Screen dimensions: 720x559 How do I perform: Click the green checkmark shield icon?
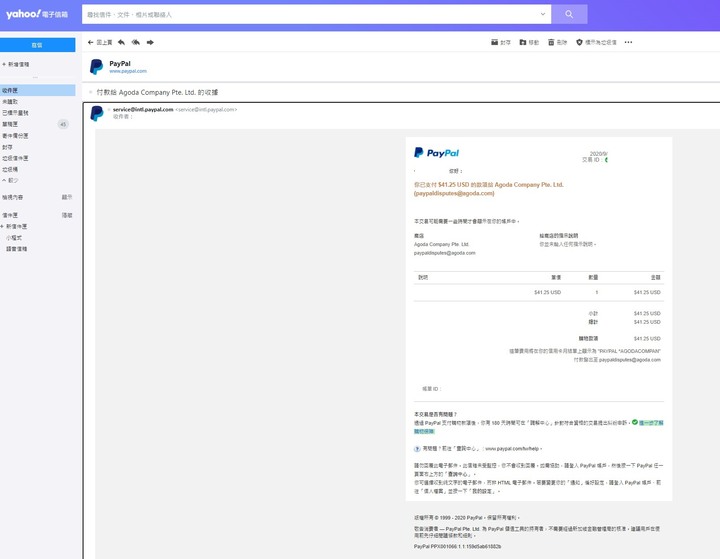pos(635,422)
